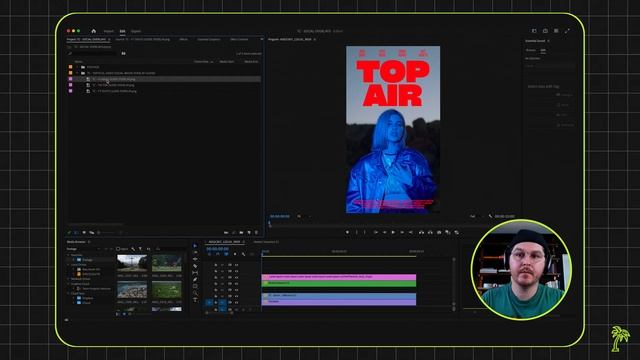Viewport: 640px width, 360px height.
Task: Toggle Snap in Timeline
Action: point(218,254)
